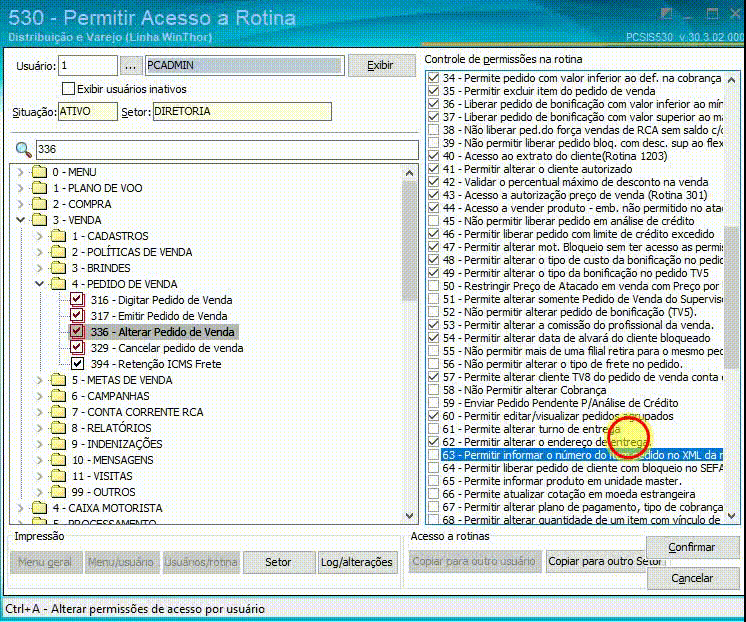Viewport: 746px width, 622px height.
Task: Open Log/alterações
Action: pyautogui.click(x=357, y=562)
